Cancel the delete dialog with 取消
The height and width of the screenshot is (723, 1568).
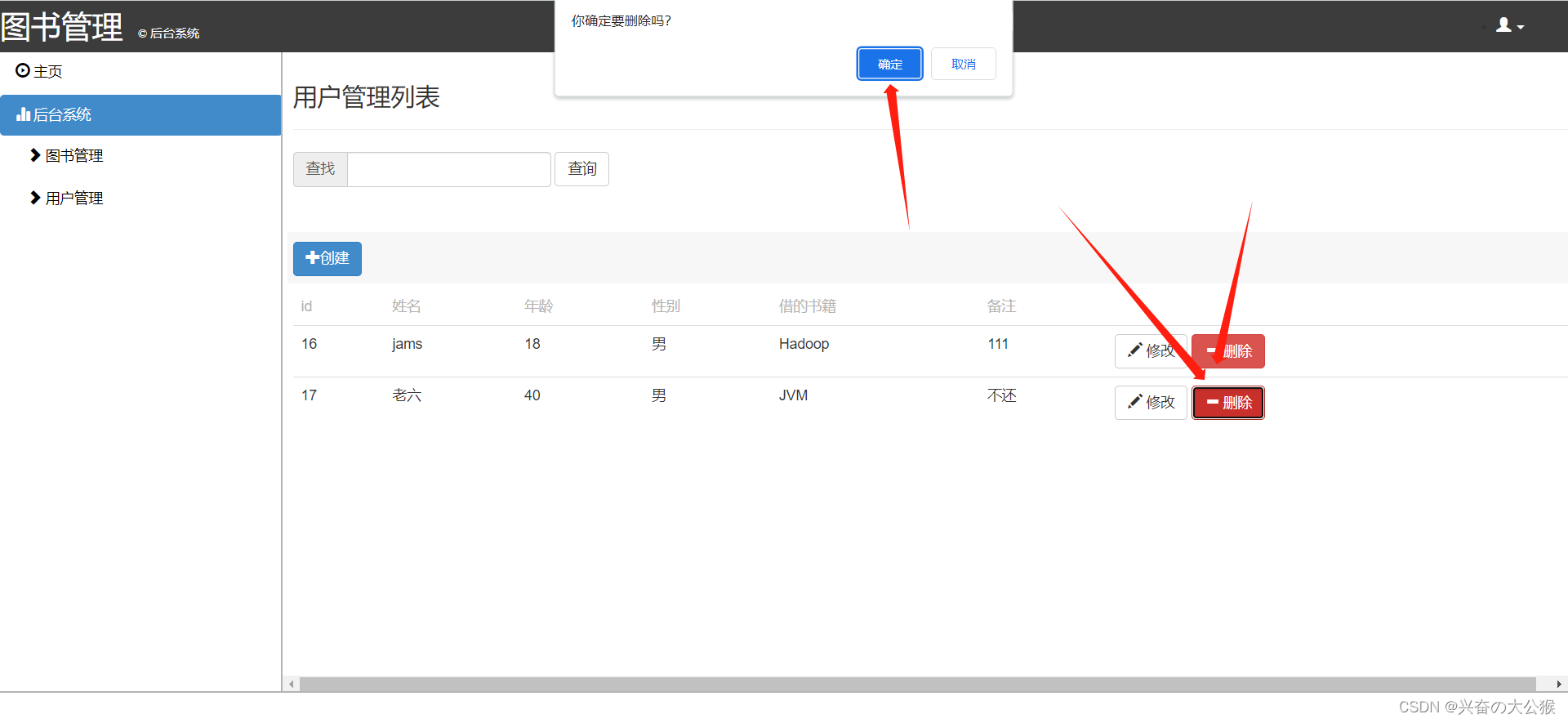963,64
